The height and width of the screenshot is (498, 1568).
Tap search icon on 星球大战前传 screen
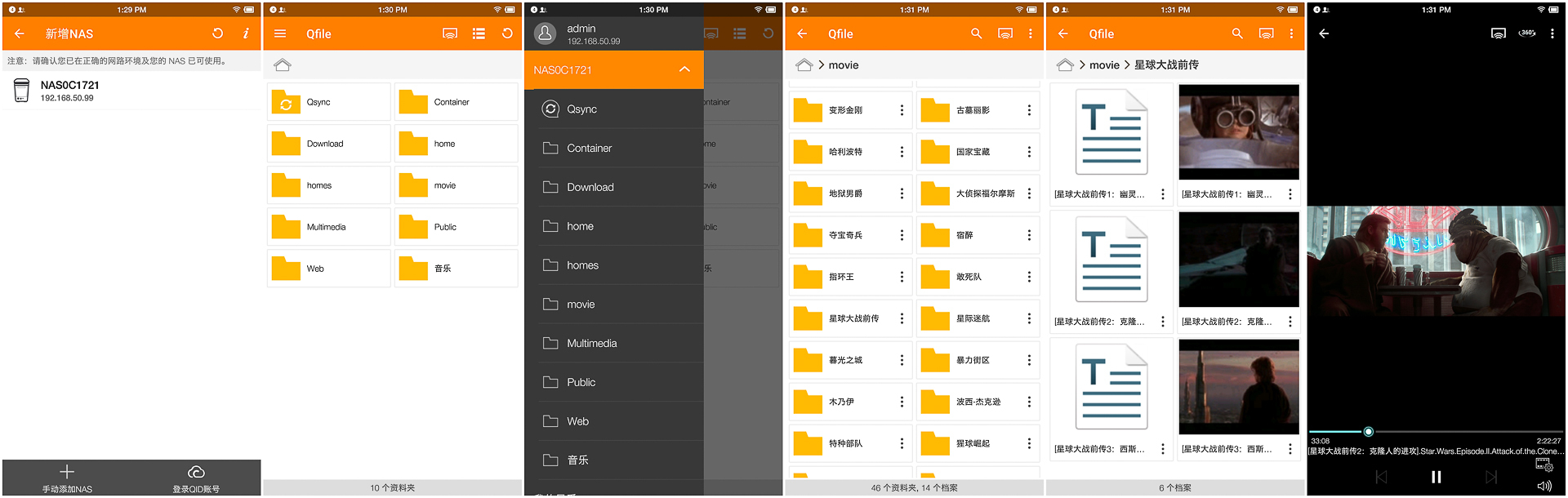(1237, 33)
